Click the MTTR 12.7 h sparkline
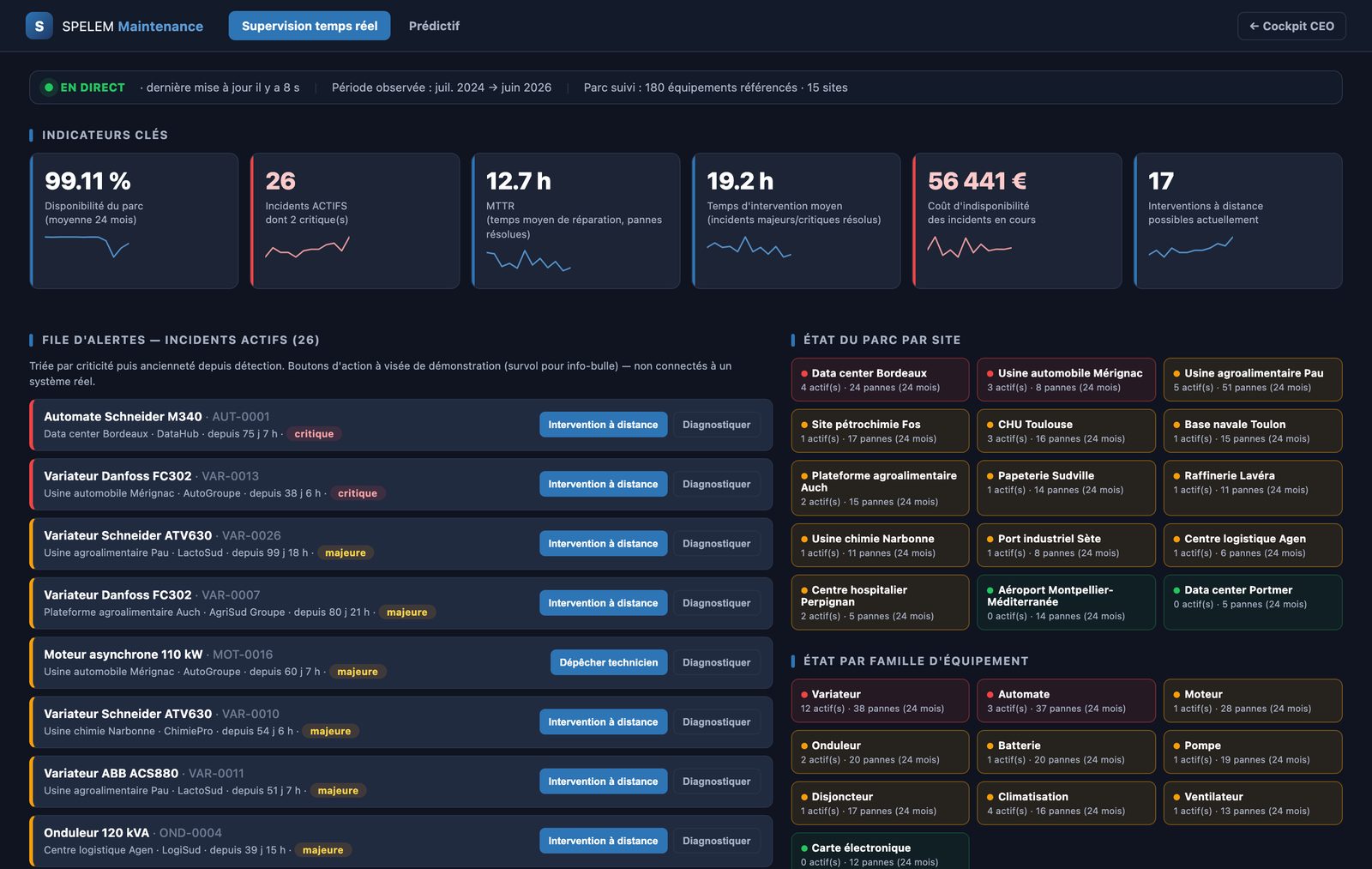The width and height of the screenshot is (1372, 869). (528, 261)
